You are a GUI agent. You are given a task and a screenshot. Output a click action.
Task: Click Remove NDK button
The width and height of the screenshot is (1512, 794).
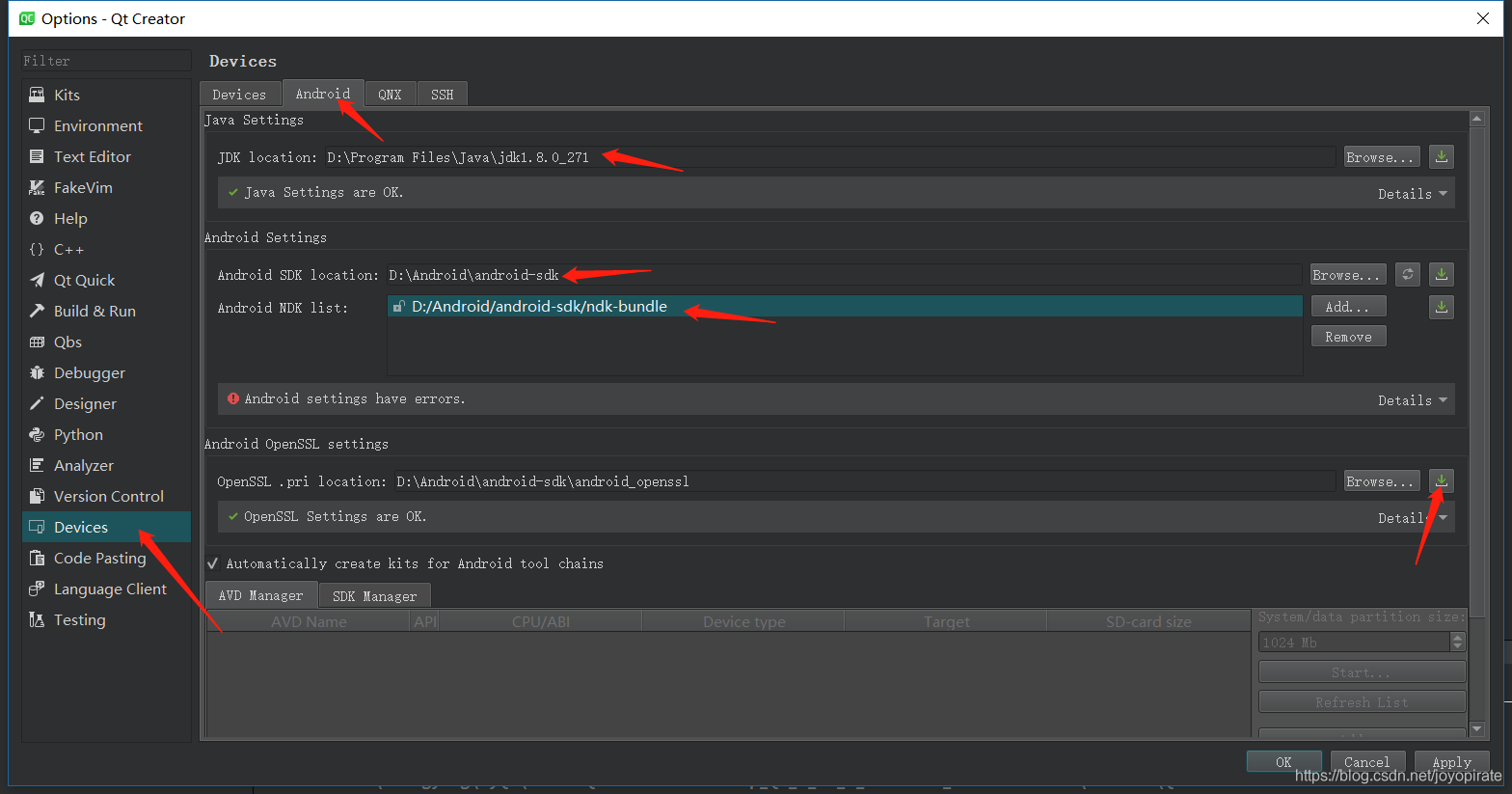point(1348,336)
